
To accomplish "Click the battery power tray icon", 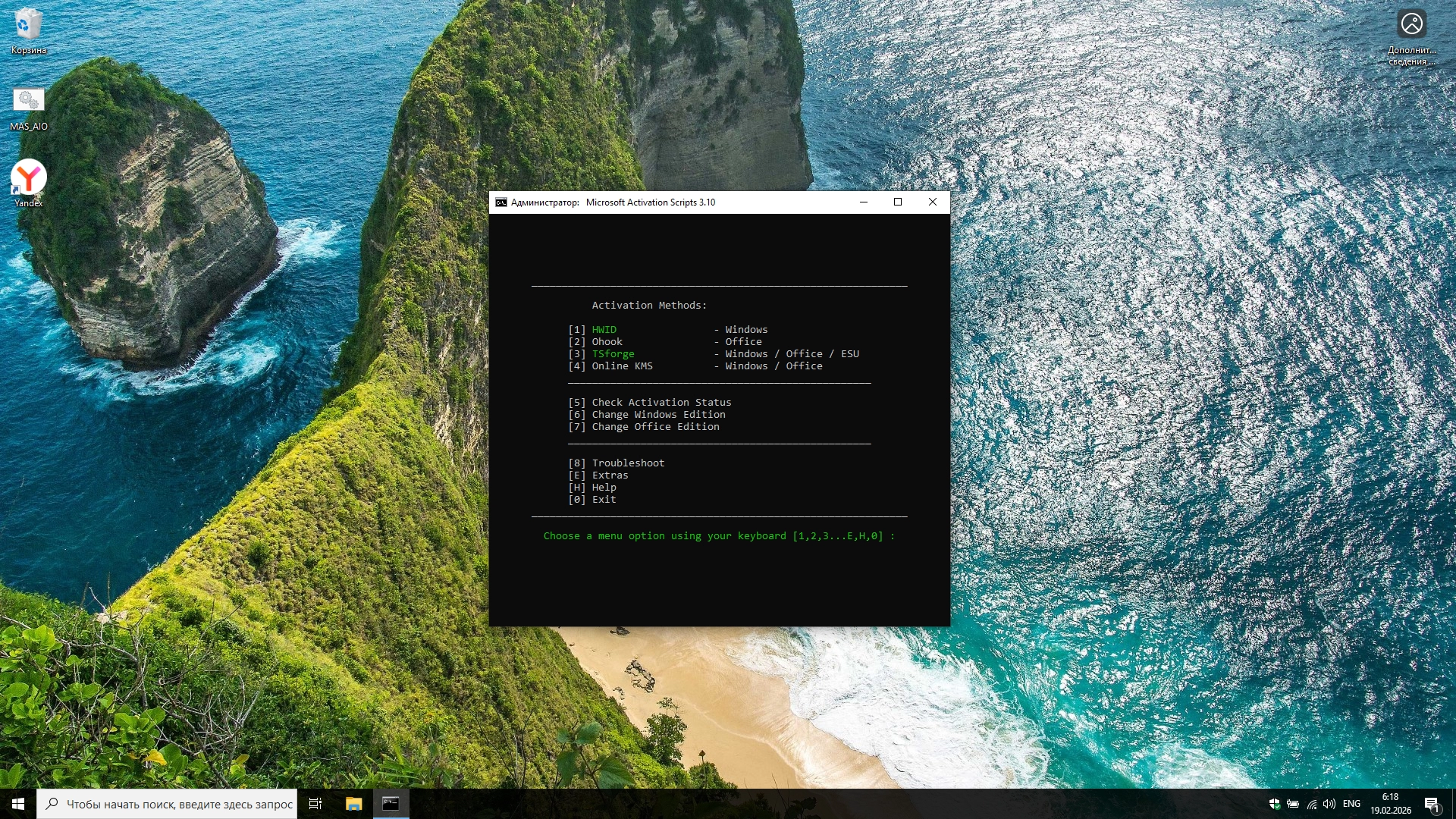I will (1293, 804).
